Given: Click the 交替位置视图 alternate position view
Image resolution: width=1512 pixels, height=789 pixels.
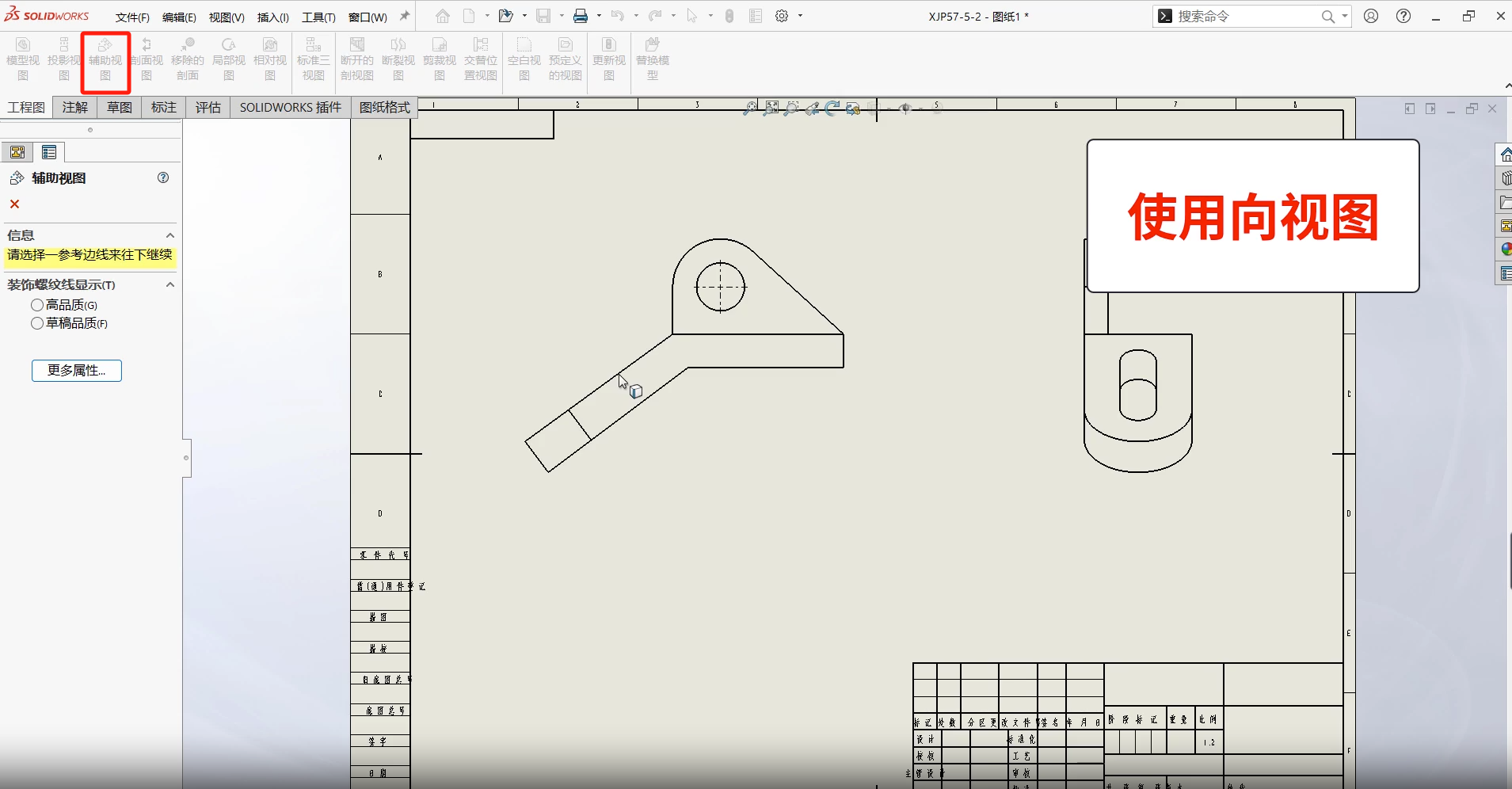Looking at the screenshot, I should (481, 59).
